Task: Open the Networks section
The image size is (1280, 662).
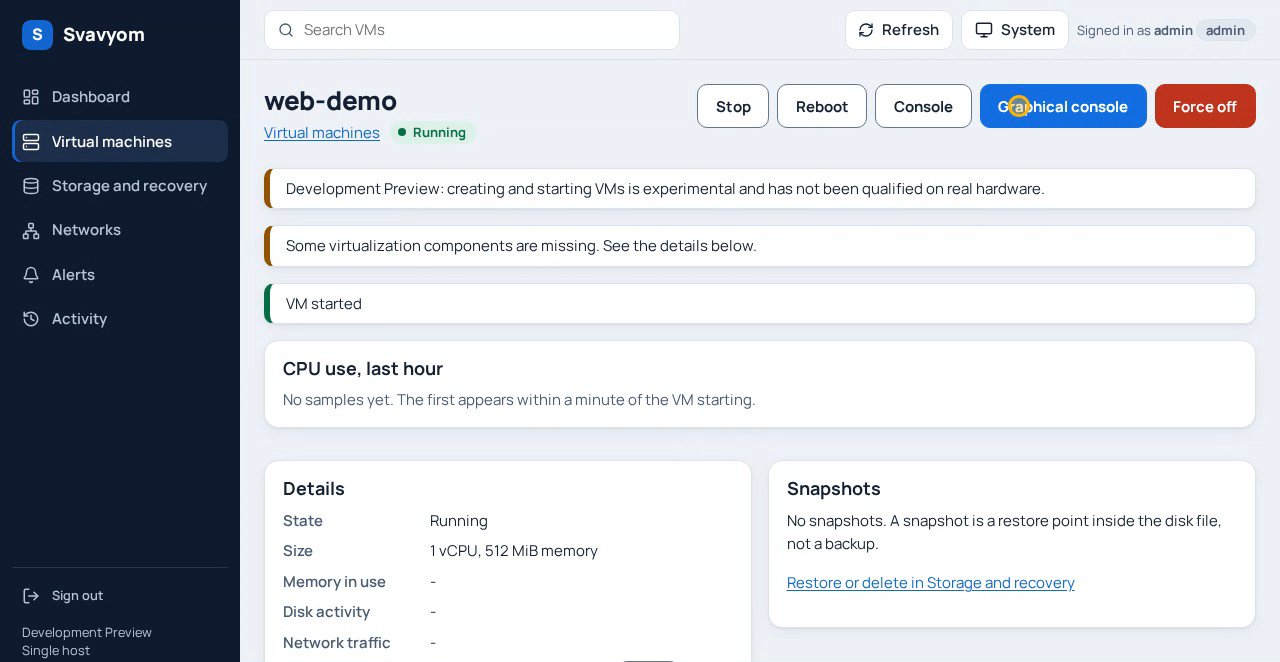Action: click(x=120, y=230)
